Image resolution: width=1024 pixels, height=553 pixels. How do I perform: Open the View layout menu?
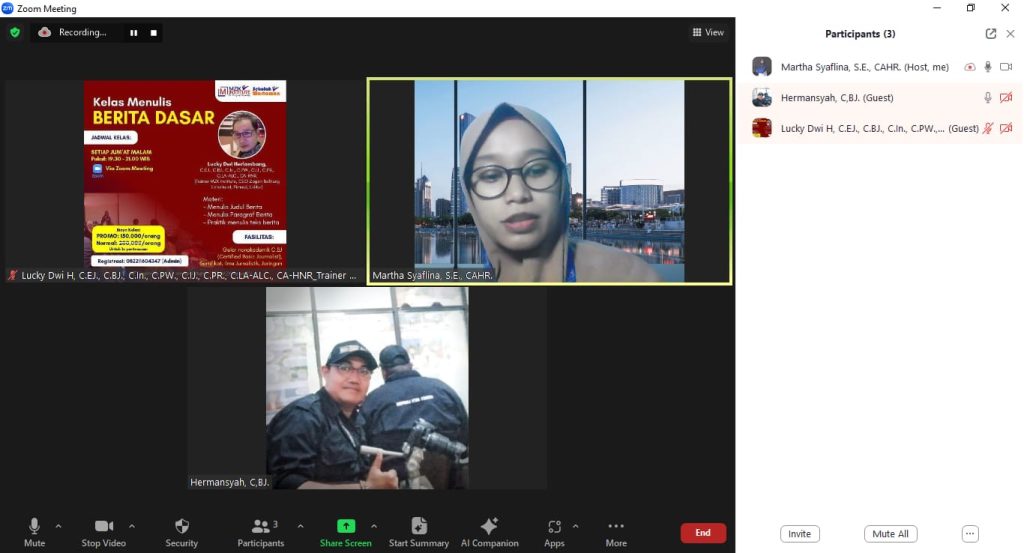coord(708,33)
